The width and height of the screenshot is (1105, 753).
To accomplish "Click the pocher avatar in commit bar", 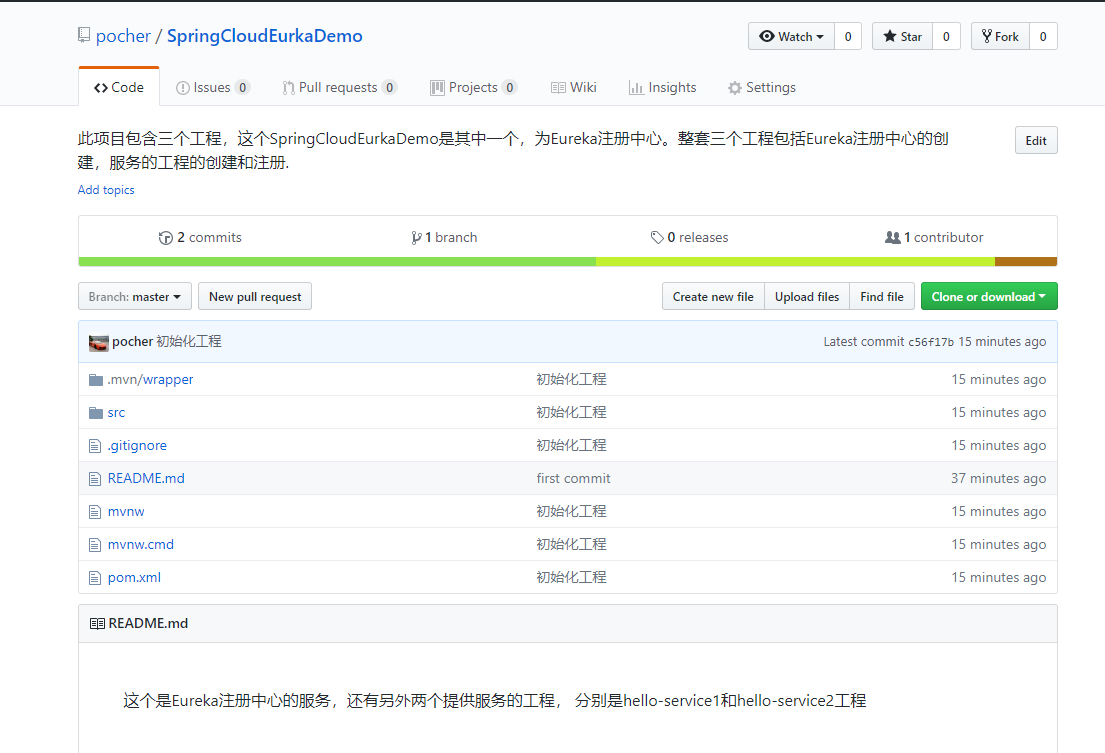I will coord(99,343).
